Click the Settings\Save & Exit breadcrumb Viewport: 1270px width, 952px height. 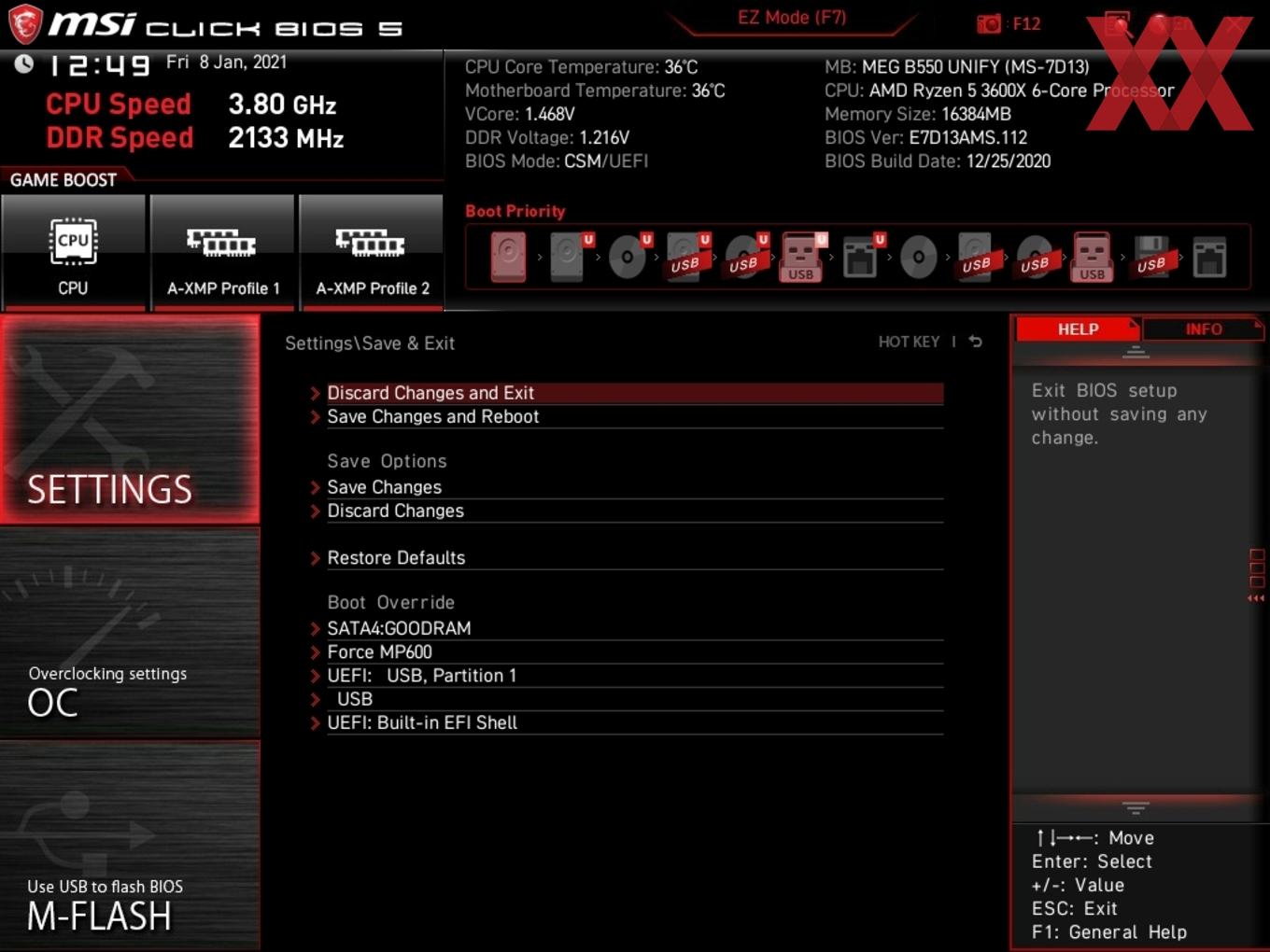370,343
